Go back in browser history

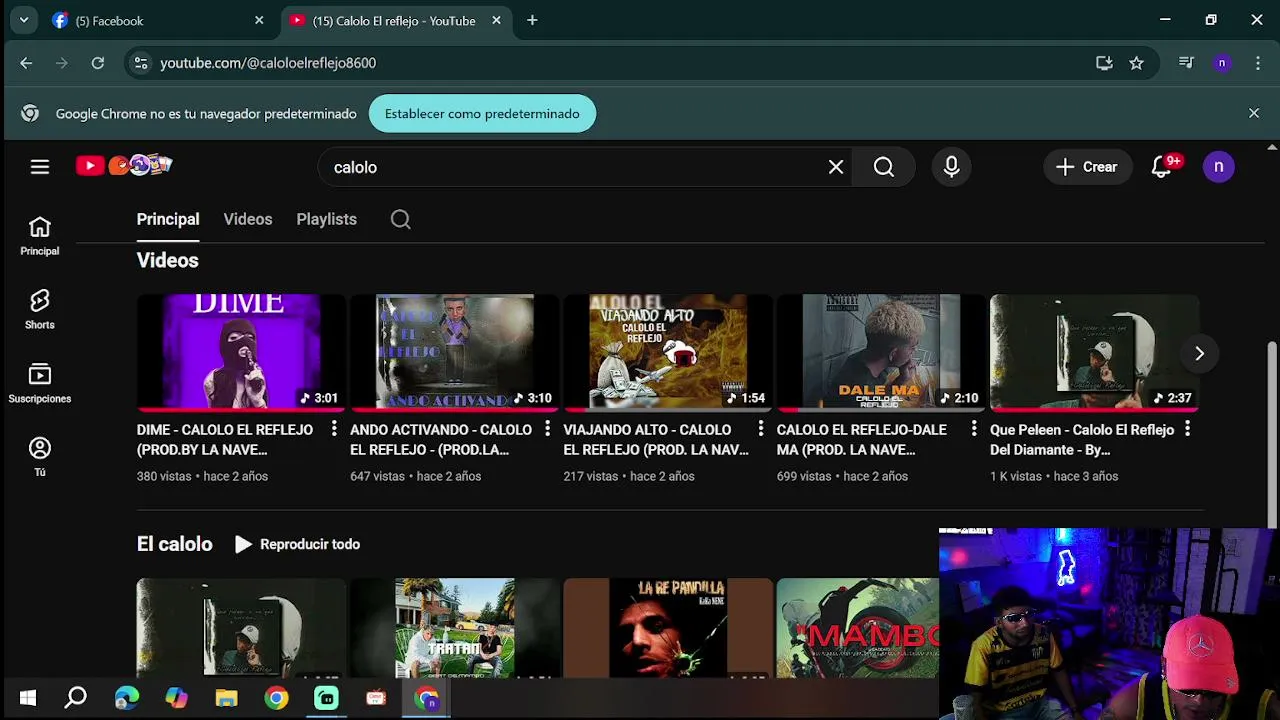coord(26,63)
